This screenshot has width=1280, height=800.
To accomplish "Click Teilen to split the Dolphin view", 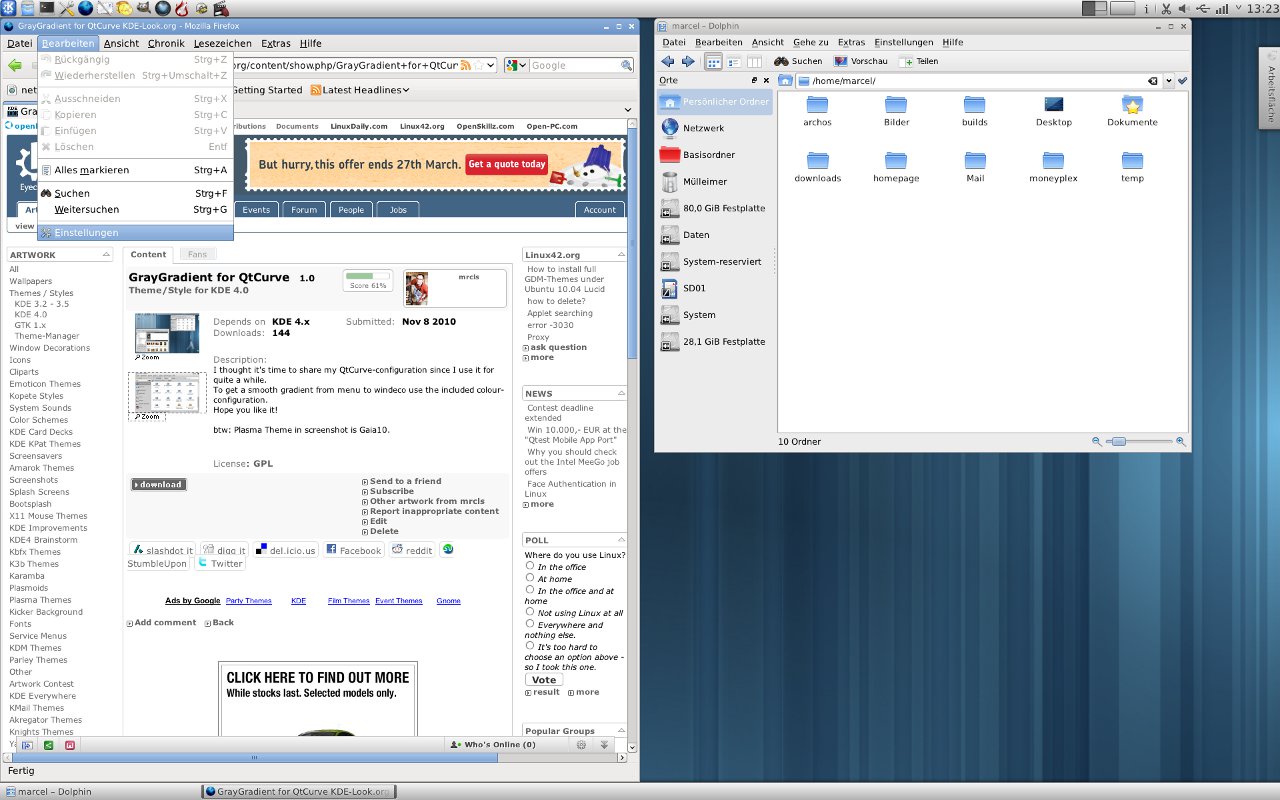I will pos(919,61).
